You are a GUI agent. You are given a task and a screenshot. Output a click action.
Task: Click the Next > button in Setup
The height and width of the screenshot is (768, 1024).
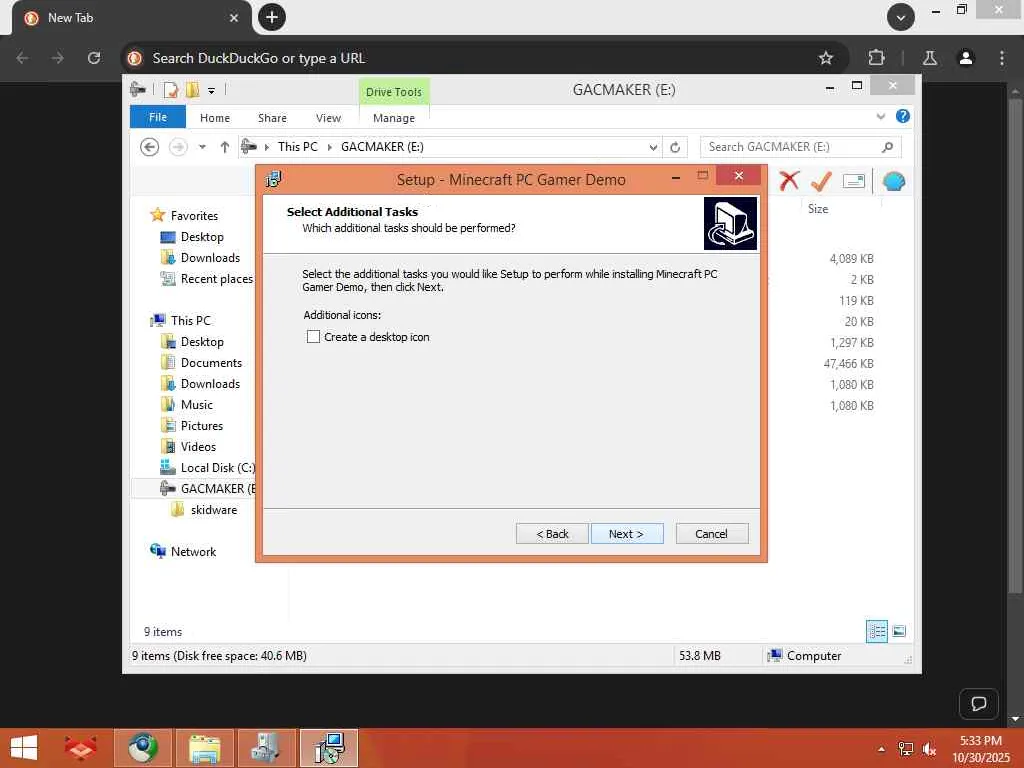(x=627, y=534)
